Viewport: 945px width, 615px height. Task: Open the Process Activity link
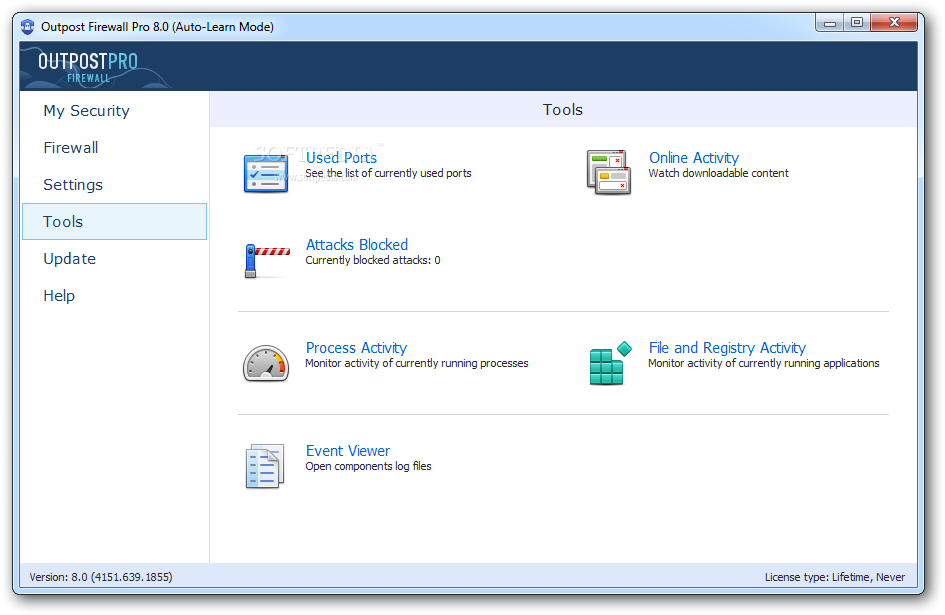click(x=356, y=348)
